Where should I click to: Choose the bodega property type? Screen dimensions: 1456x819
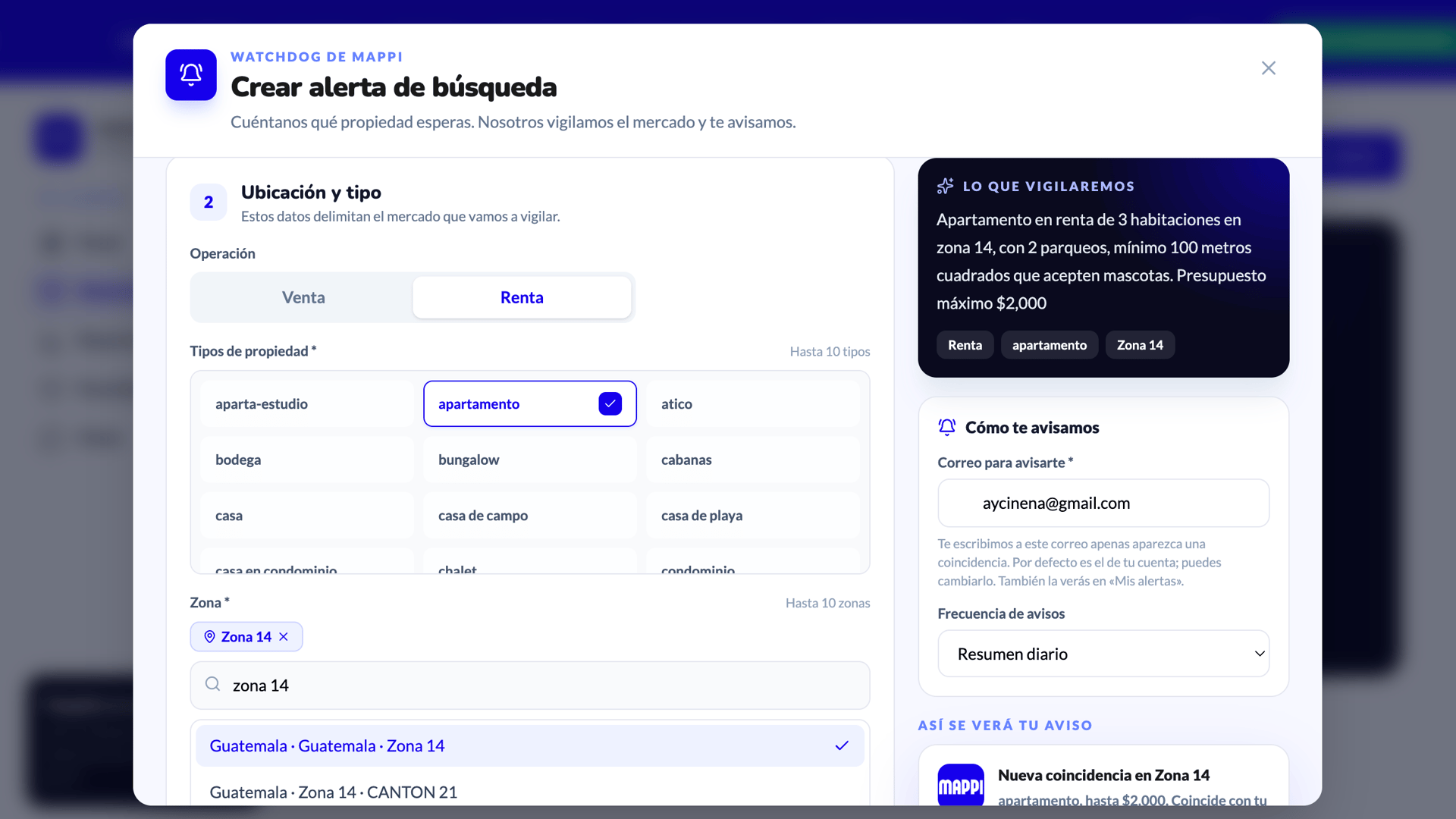point(306,460)
